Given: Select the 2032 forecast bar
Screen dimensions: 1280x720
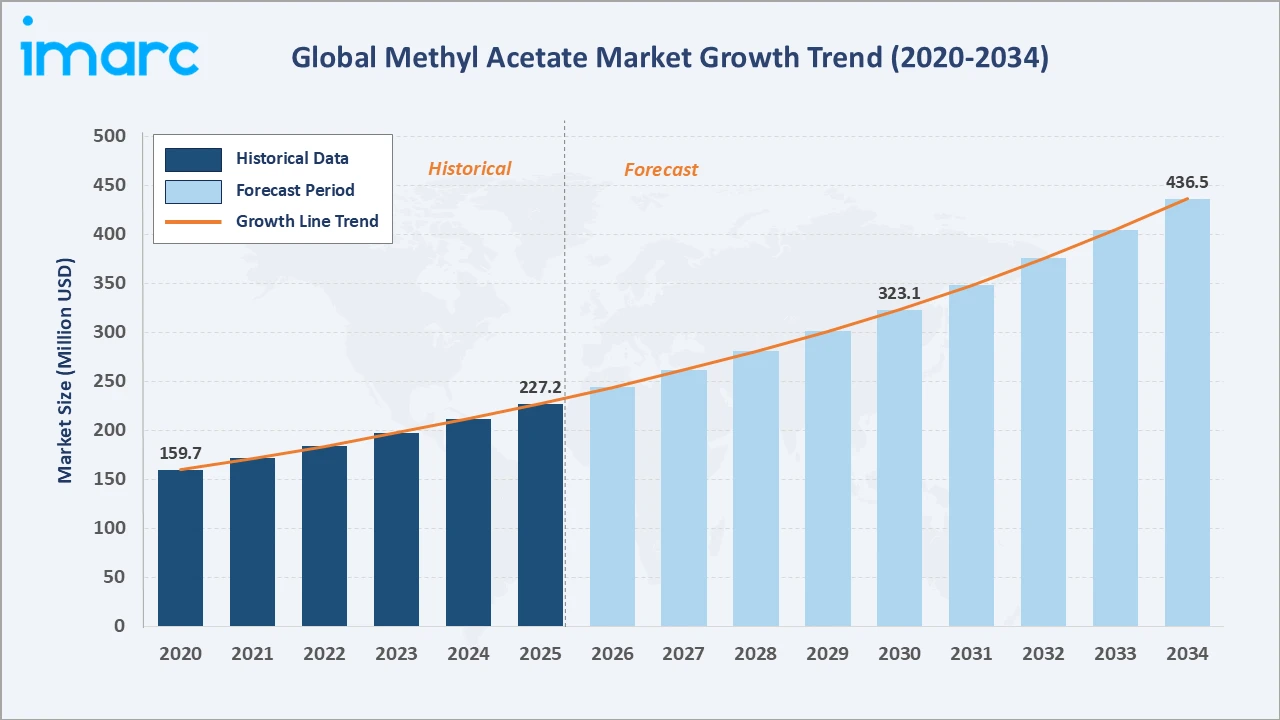Looking at the screenshot, I should [1043, 442].
